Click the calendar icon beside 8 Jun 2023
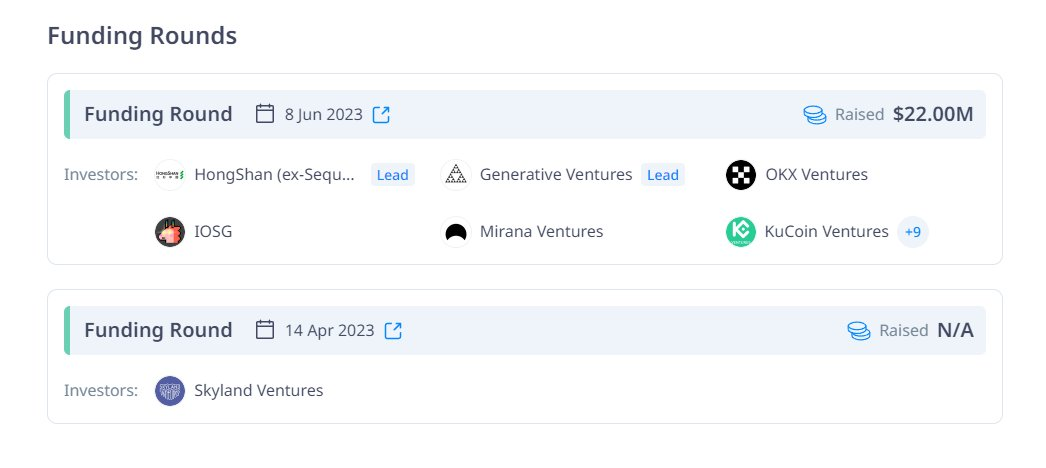The image size is (1046, 468). point(265,114)
